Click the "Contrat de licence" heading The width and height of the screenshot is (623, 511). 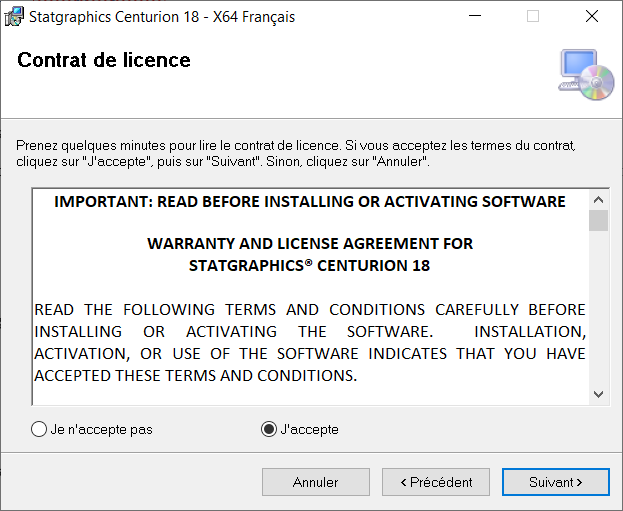coord(104,60)
